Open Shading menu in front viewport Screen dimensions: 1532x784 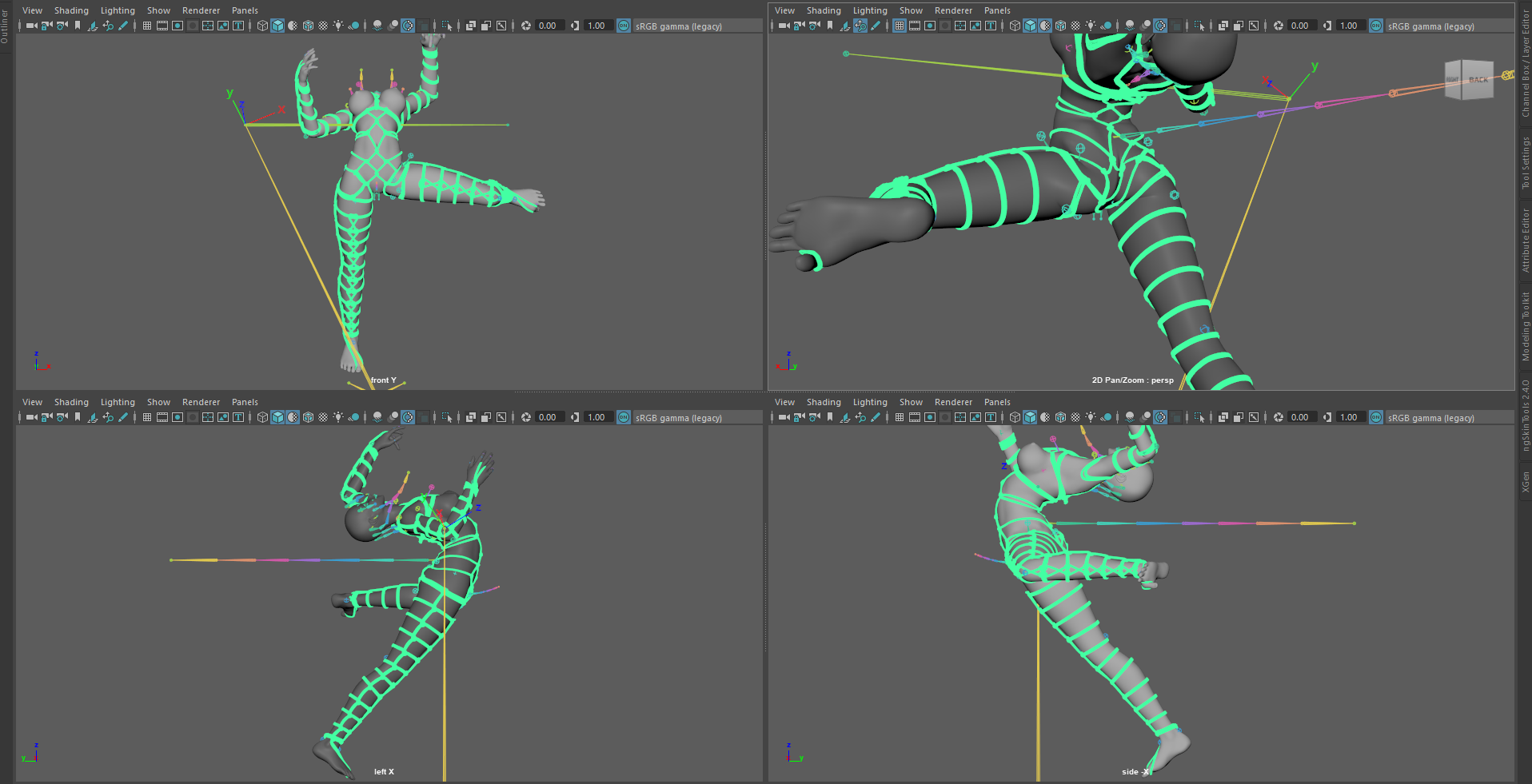[x=71, y=10]
